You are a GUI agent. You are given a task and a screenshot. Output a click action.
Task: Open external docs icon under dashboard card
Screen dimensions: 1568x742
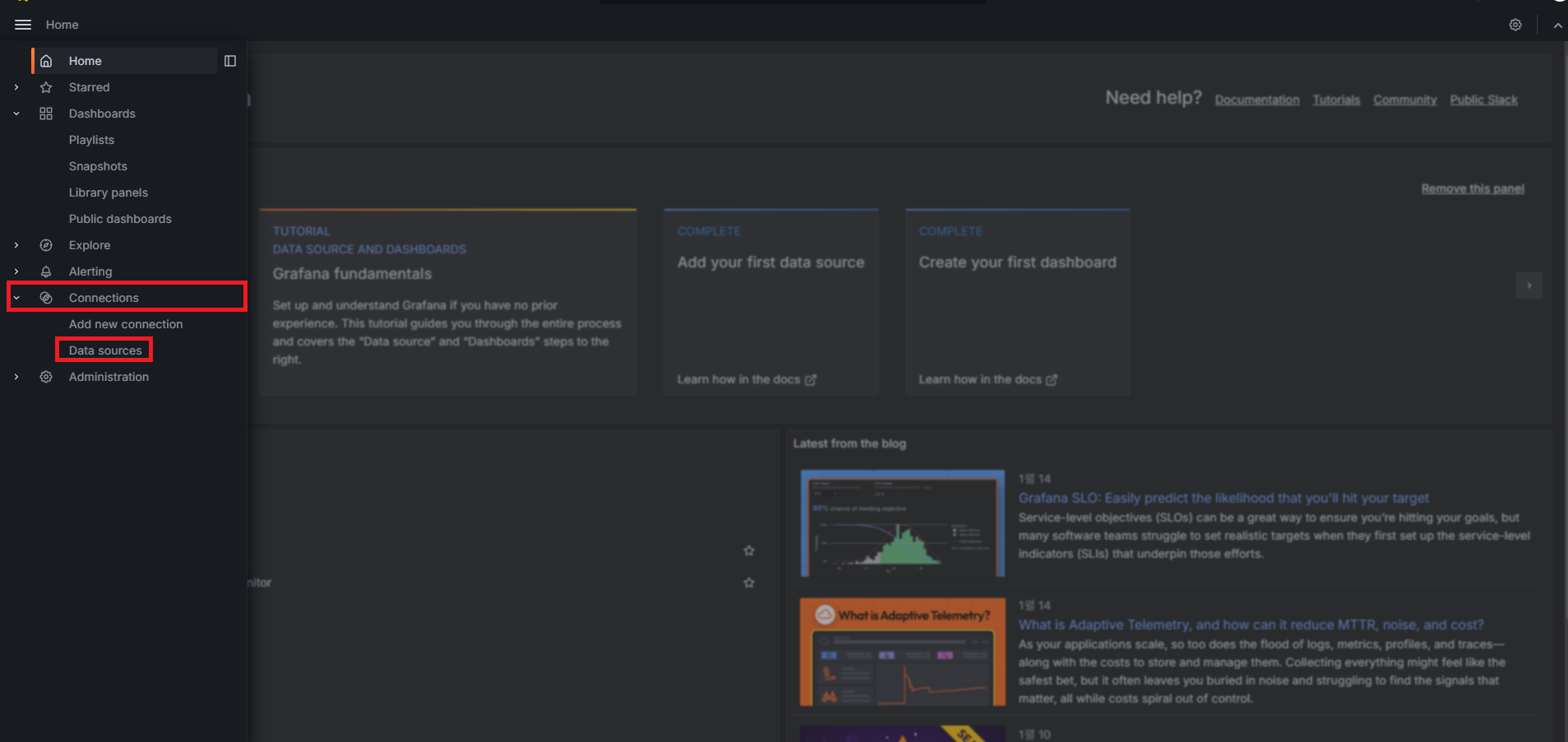pyautogui.click(x=1052, y=380)
